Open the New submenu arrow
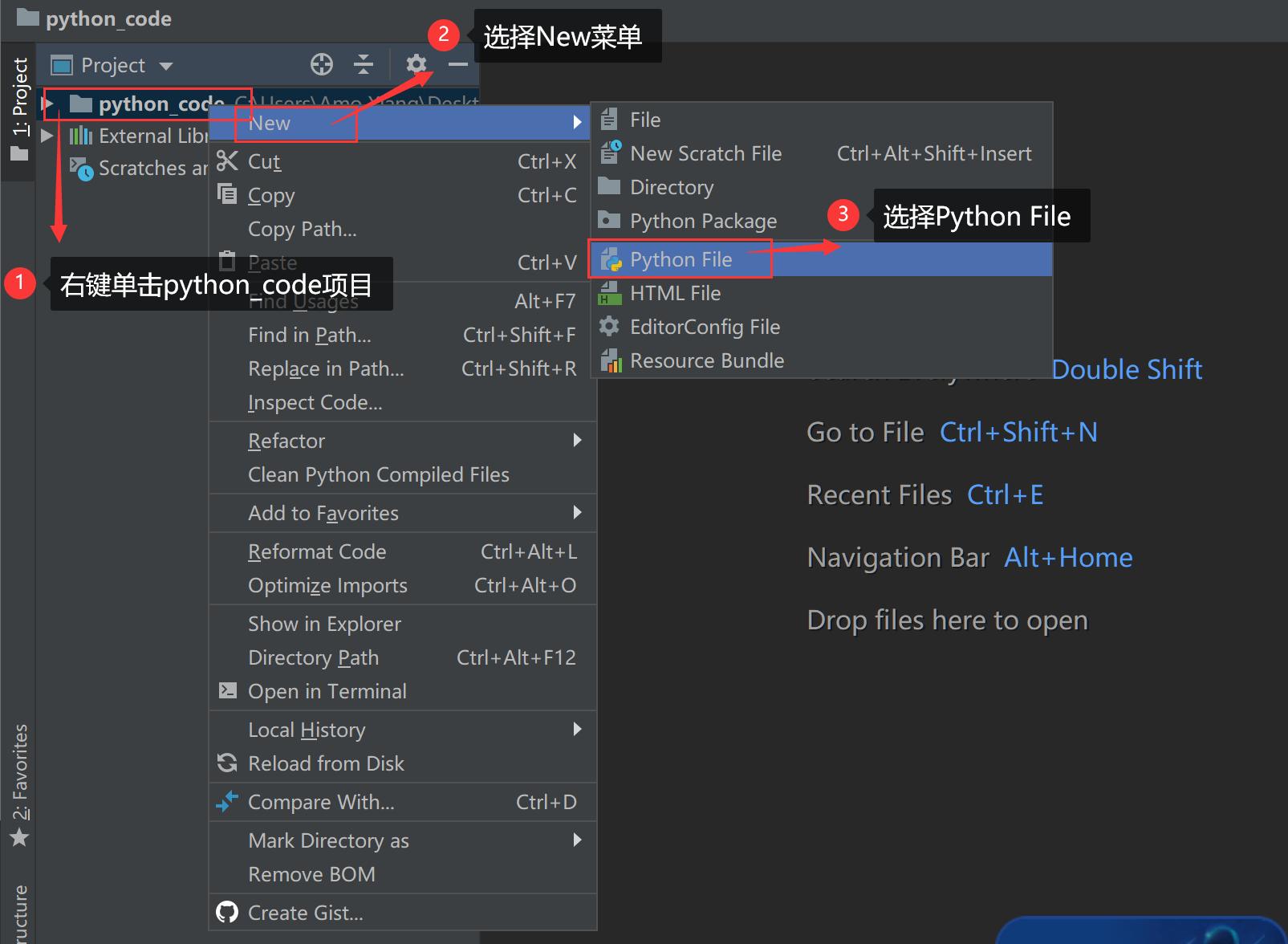 (577, 122)
